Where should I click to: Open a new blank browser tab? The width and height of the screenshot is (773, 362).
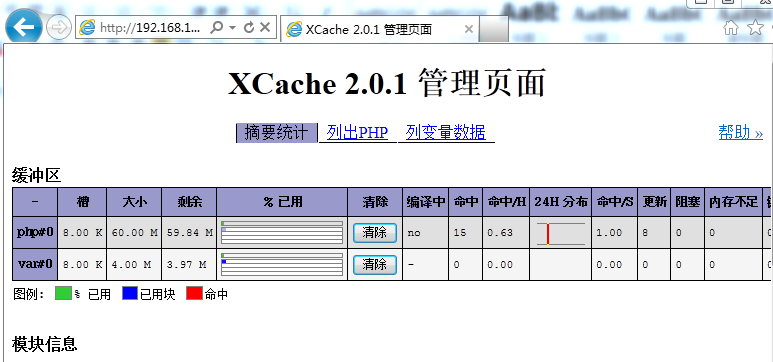tap(493, 29)
